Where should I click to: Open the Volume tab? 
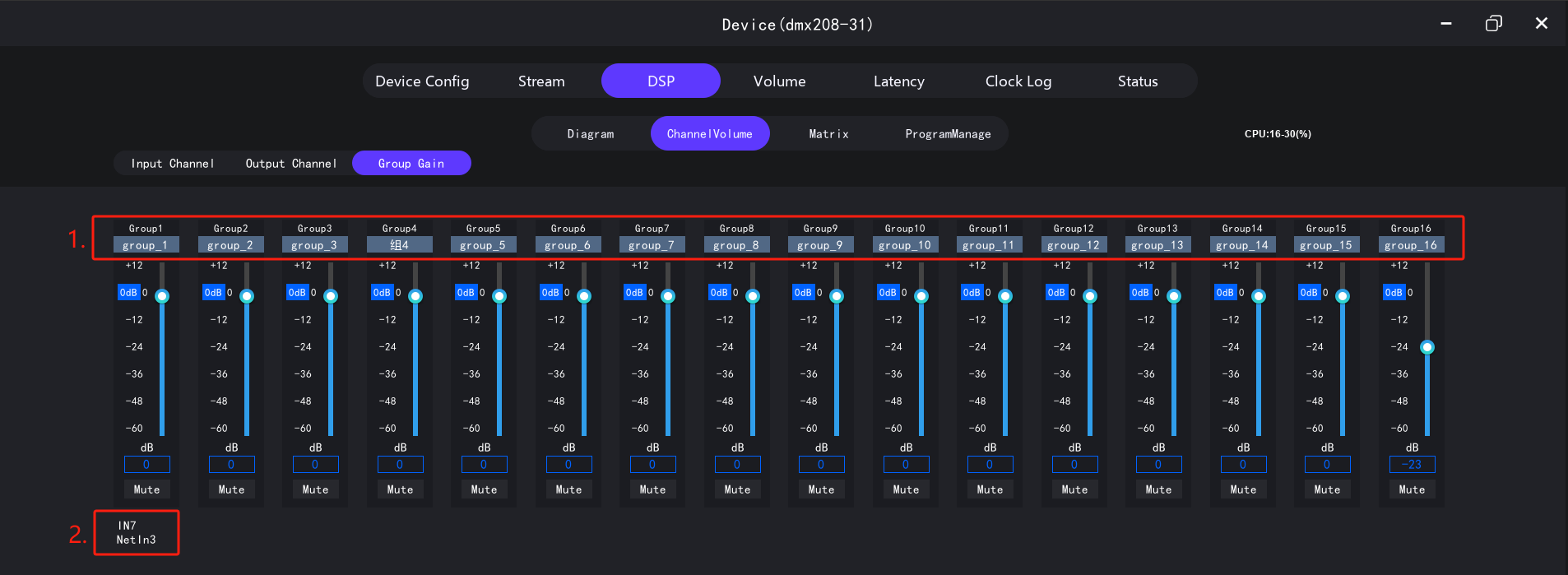tap(779, 81)
